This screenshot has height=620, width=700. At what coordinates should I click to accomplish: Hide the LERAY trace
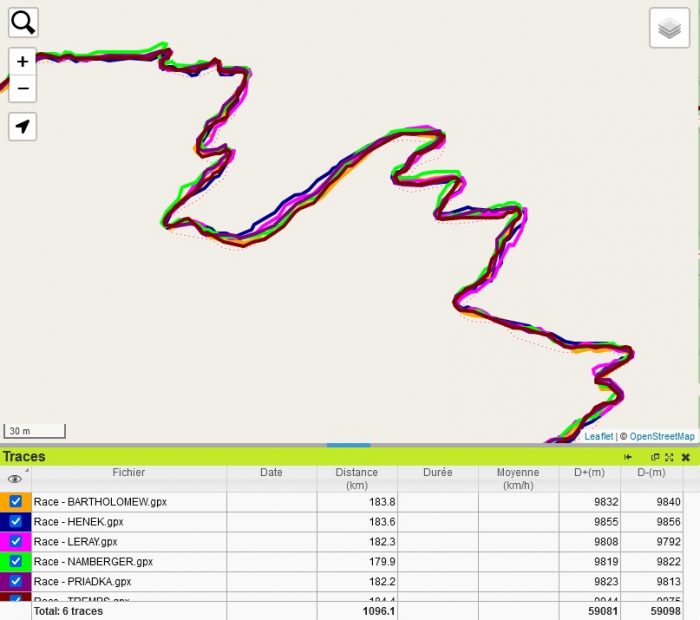16,541
